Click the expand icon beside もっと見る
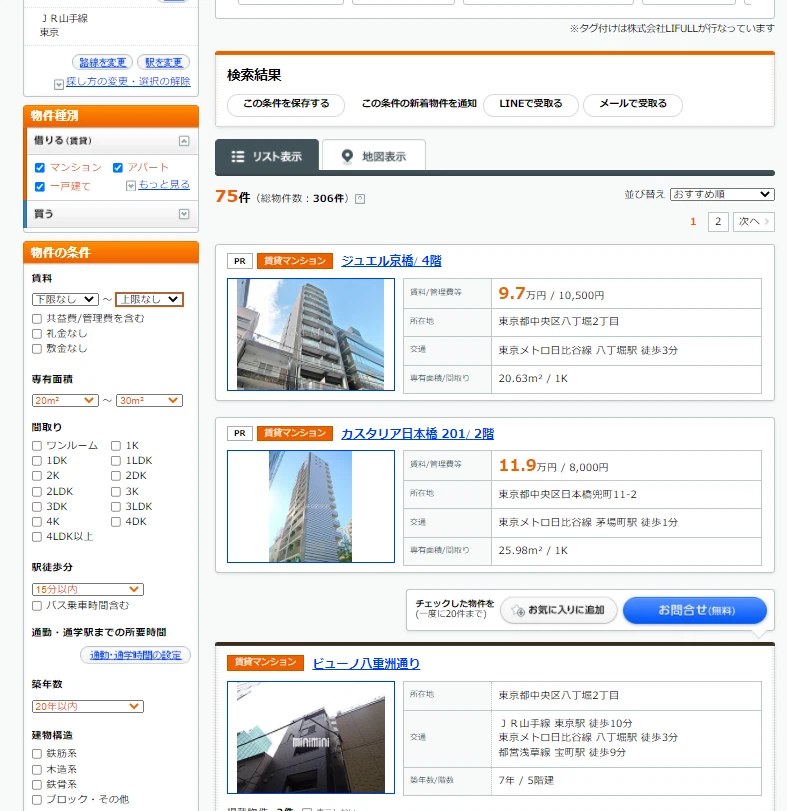Screen dimensions: 787x811 pyautogui.click(x=131, y=185)
